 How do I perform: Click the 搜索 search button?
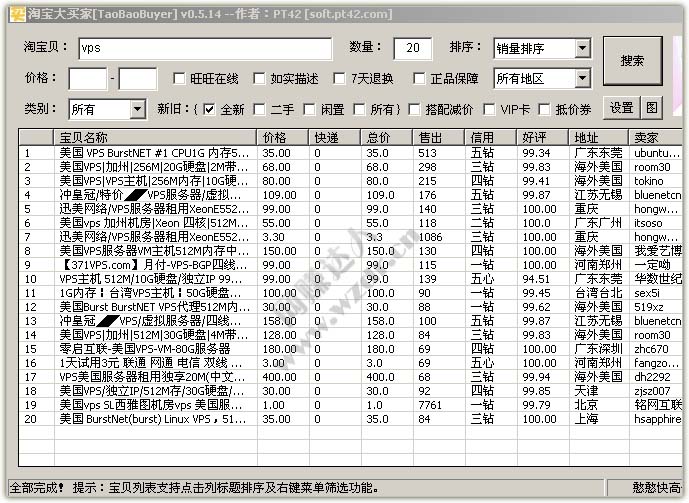pos(632,61)
